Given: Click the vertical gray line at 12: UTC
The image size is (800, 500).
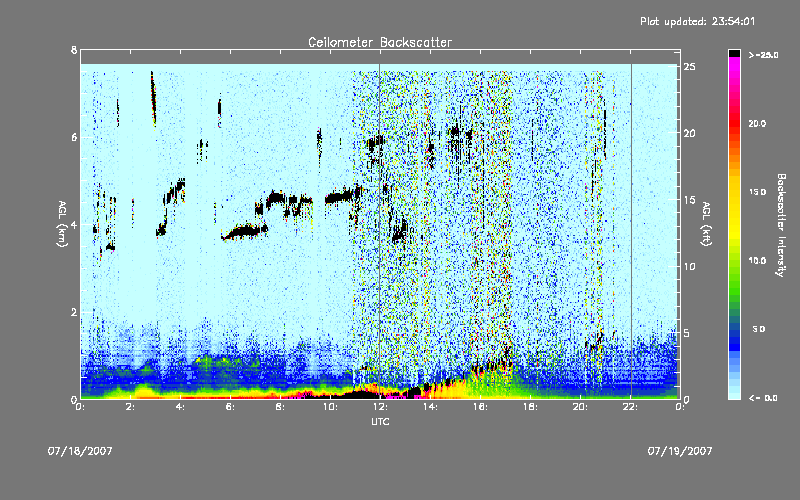Looking at the screenshot, I should (x=380, y=231).
